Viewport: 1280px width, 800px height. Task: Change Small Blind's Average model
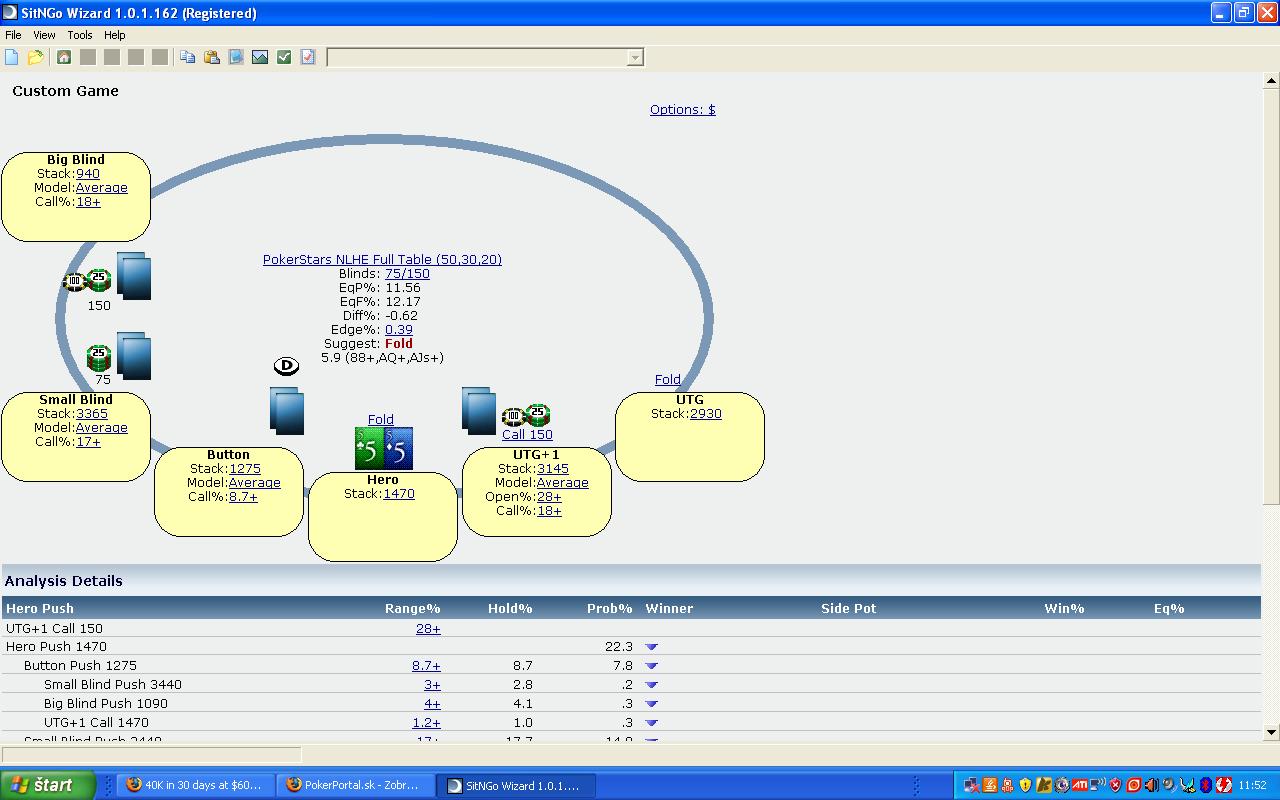click(102, 427)
